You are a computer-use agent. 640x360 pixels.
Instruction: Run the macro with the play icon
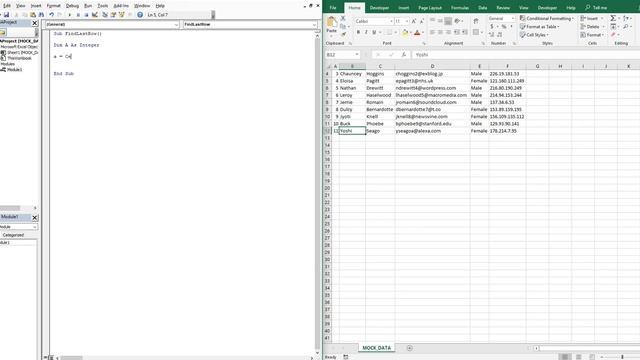pyautogui.click(x=69, y=15)
